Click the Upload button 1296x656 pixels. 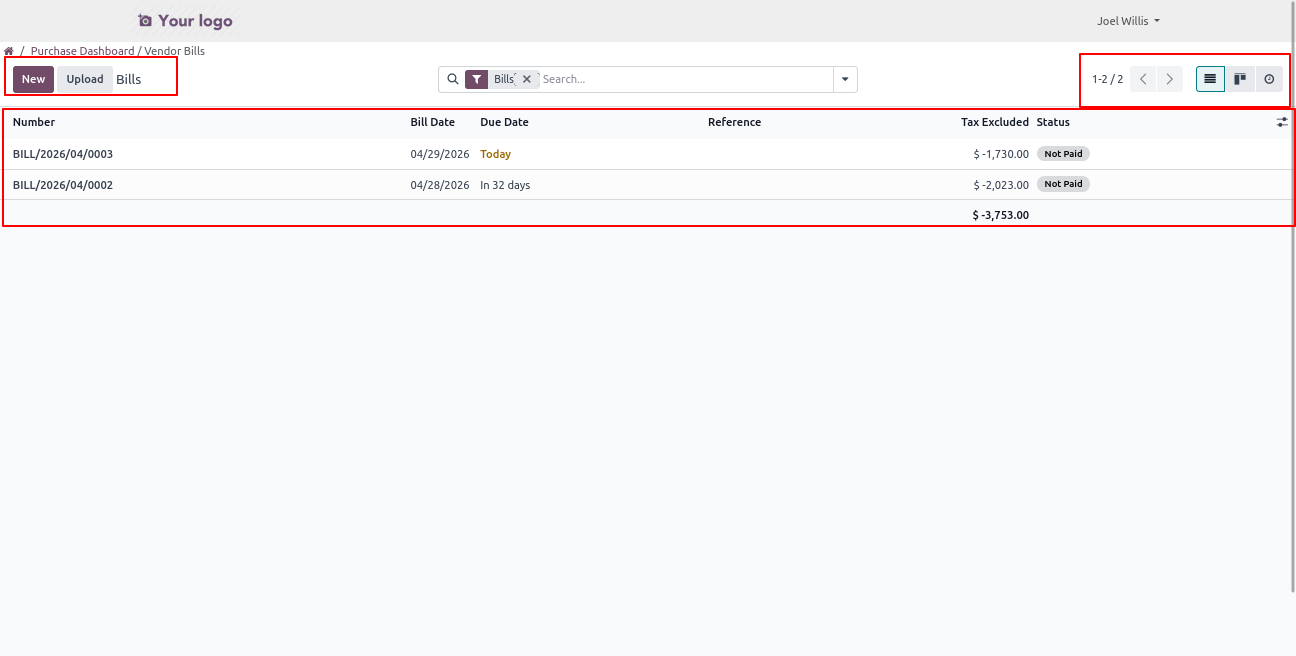coord(85,79)
